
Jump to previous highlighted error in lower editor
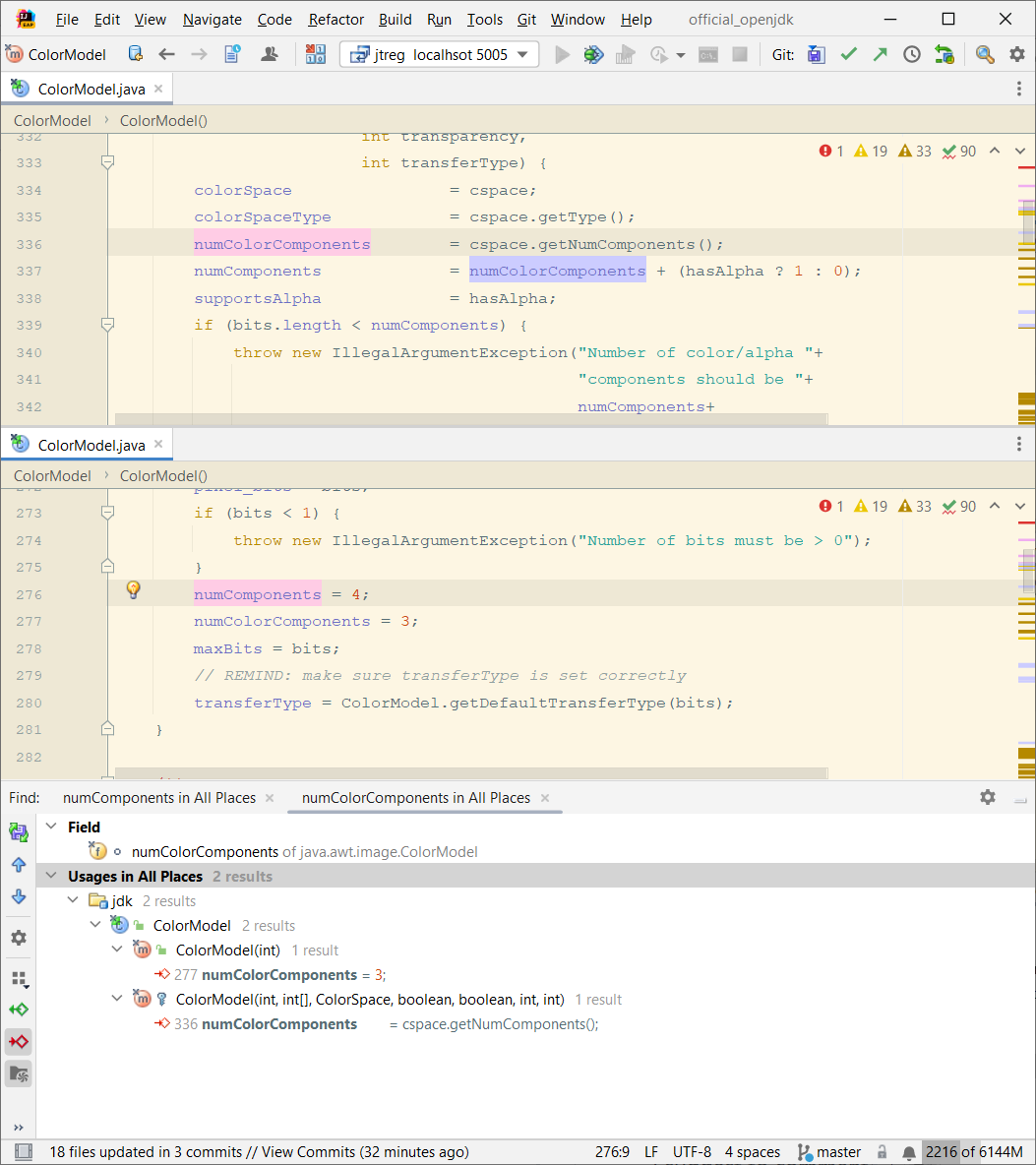pos(995,506)
